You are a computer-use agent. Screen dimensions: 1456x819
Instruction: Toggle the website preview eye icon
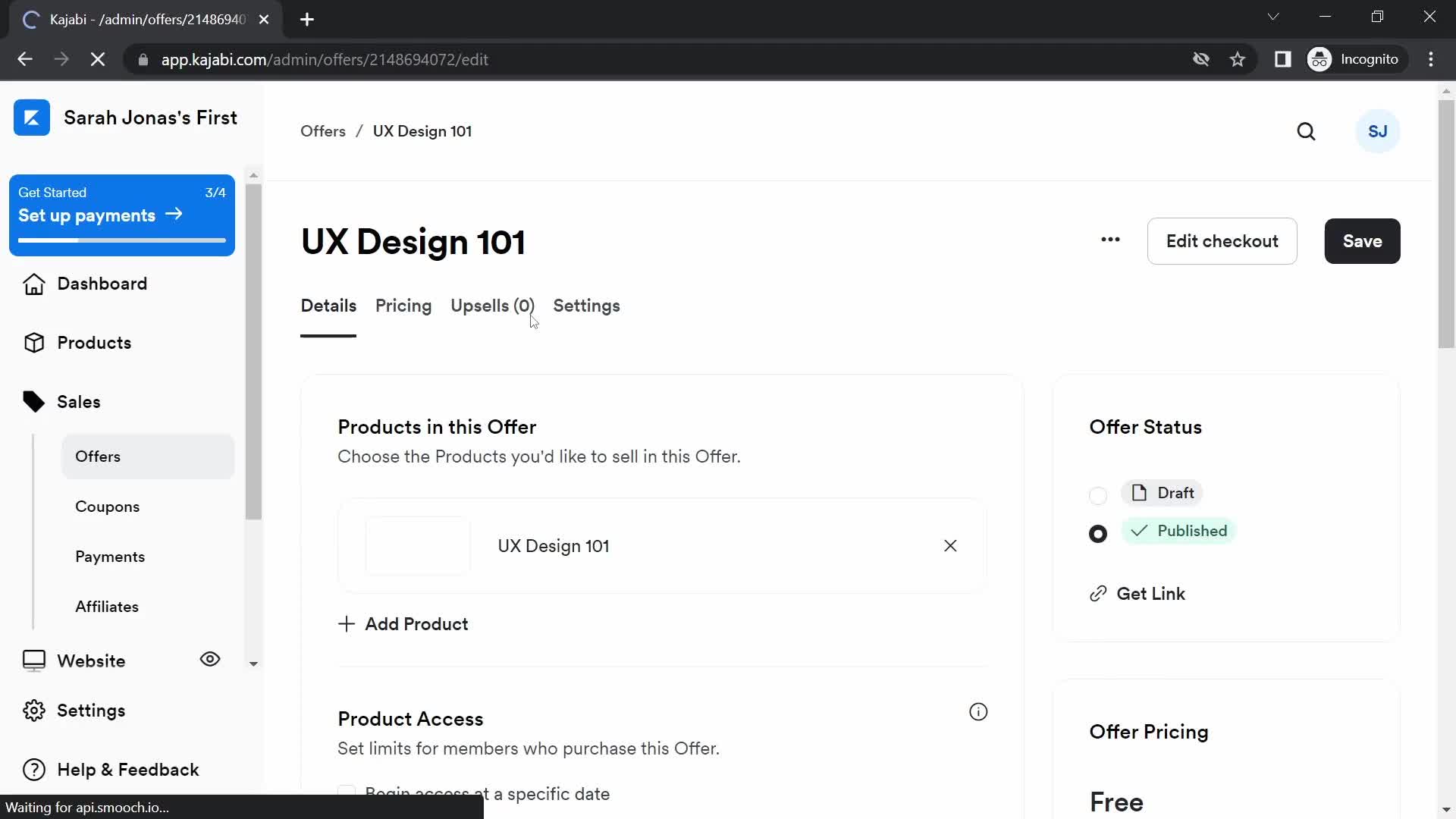point(210,660)
